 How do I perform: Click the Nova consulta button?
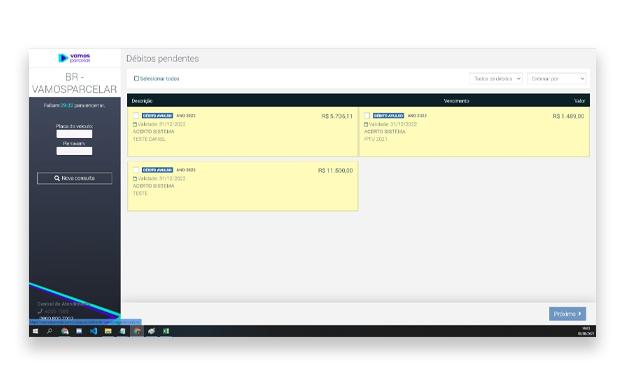click(x=74, y=178)
